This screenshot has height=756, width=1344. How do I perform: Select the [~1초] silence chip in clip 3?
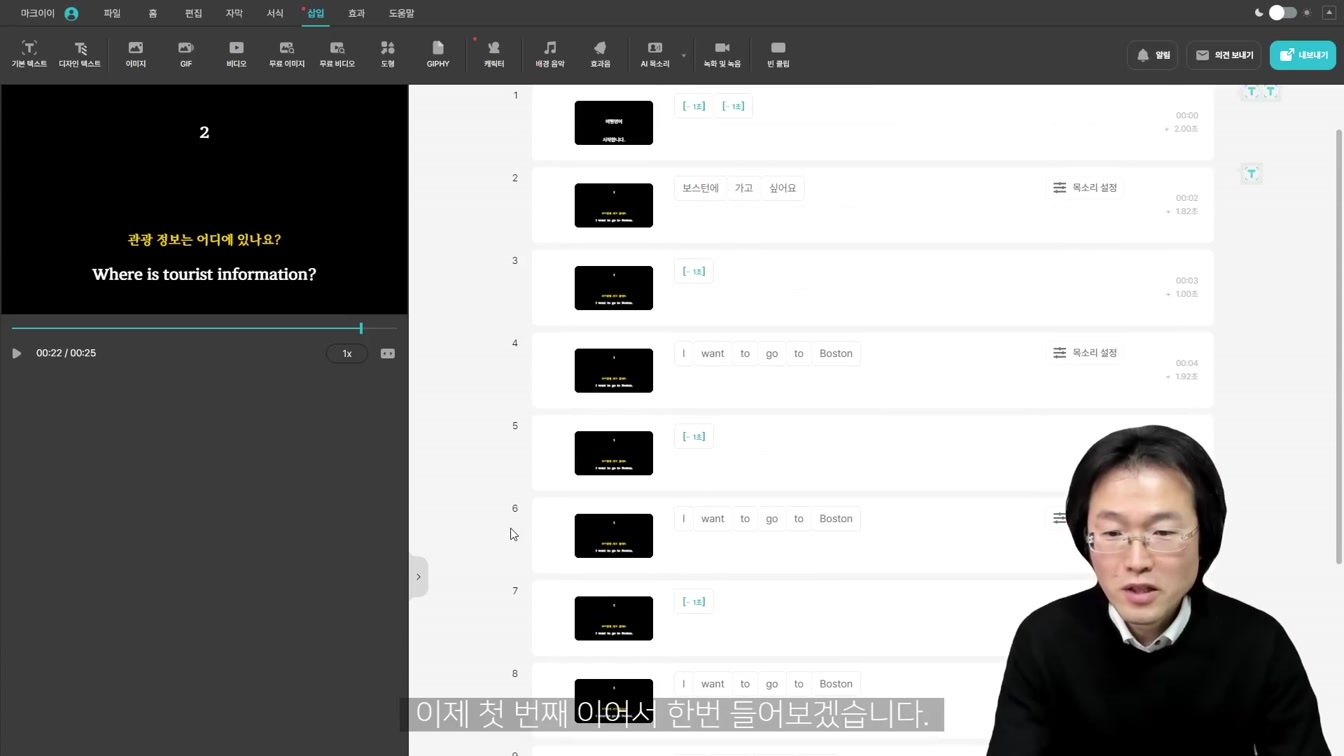pyautogui.click(x=694, y=271)
